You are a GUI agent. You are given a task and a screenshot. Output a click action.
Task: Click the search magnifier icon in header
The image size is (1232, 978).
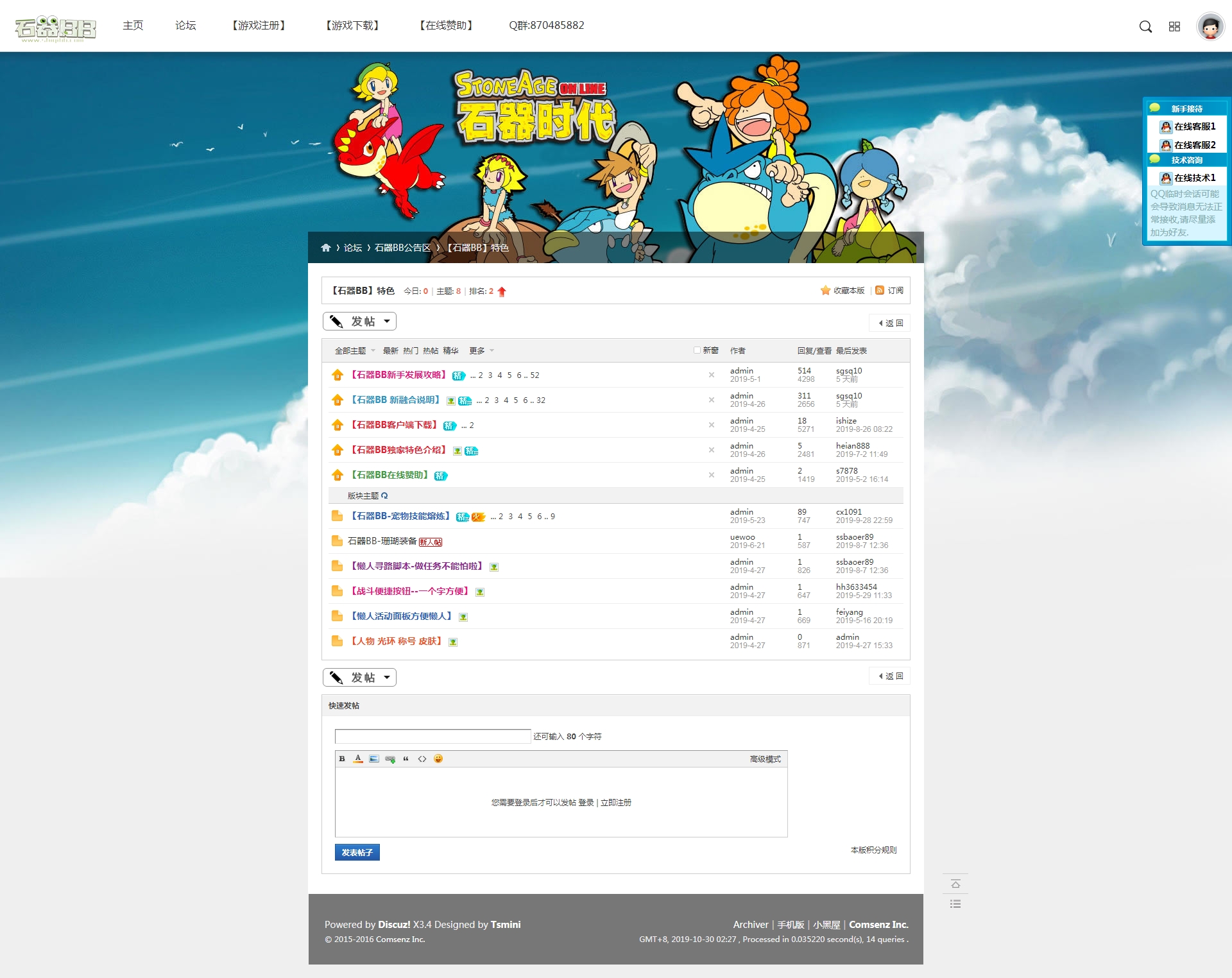click(1145, 26)
